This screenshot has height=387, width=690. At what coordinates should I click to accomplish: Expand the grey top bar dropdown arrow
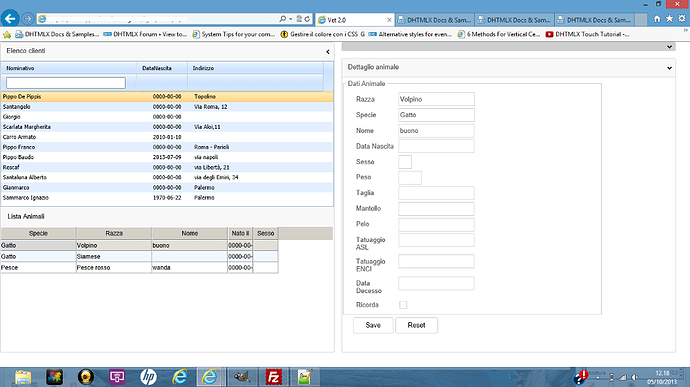tap(669, 47)
